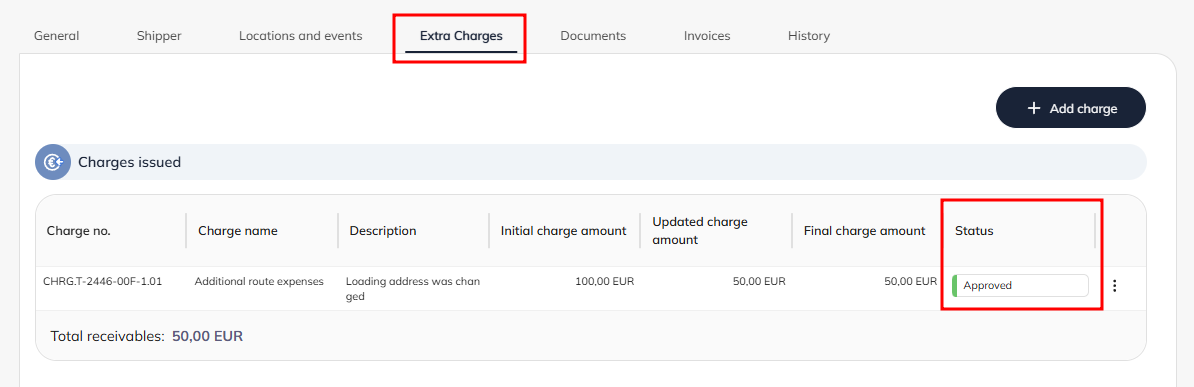Open the Shipper tab

(x=159, y=36)
